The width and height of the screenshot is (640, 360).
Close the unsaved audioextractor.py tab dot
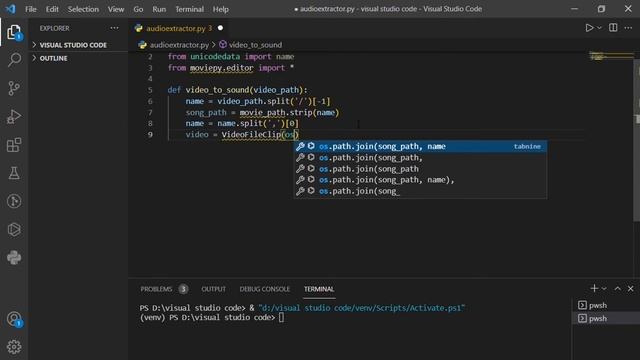(220, 28)
